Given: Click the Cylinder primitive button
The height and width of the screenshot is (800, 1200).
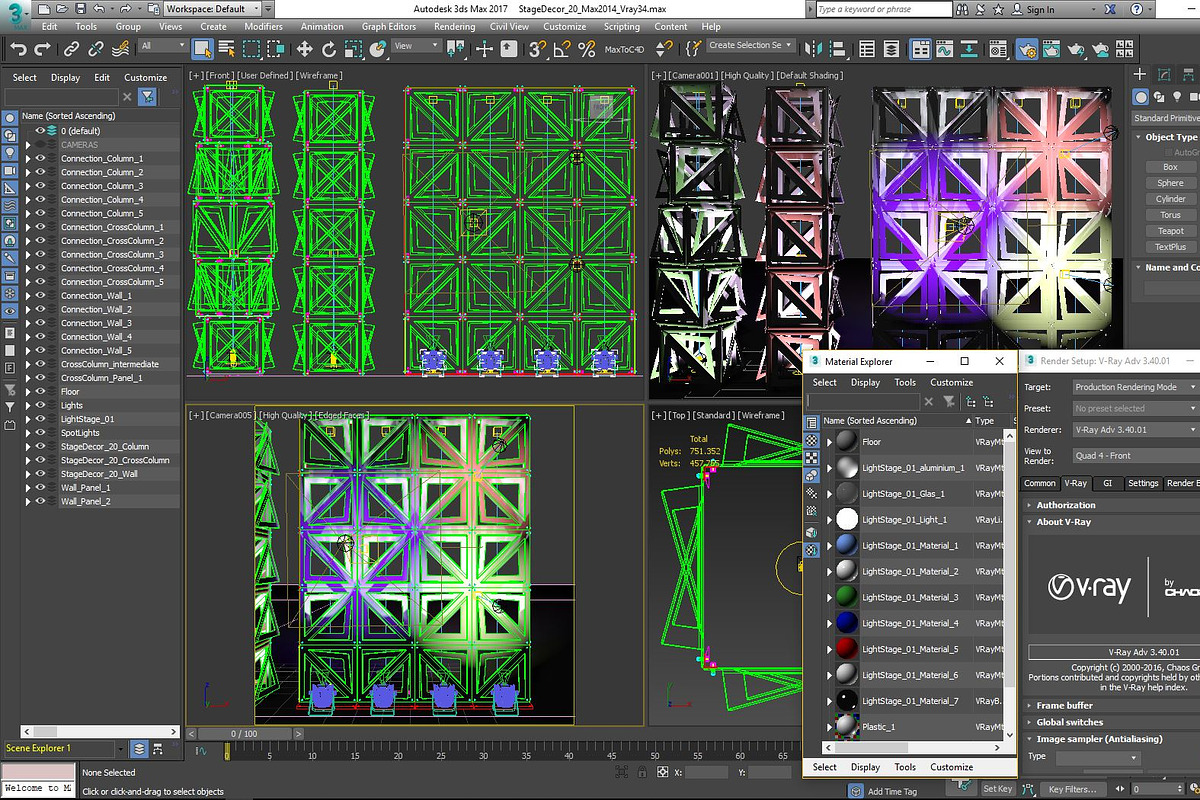Looking at the screenshot, I should point(1170,199).
